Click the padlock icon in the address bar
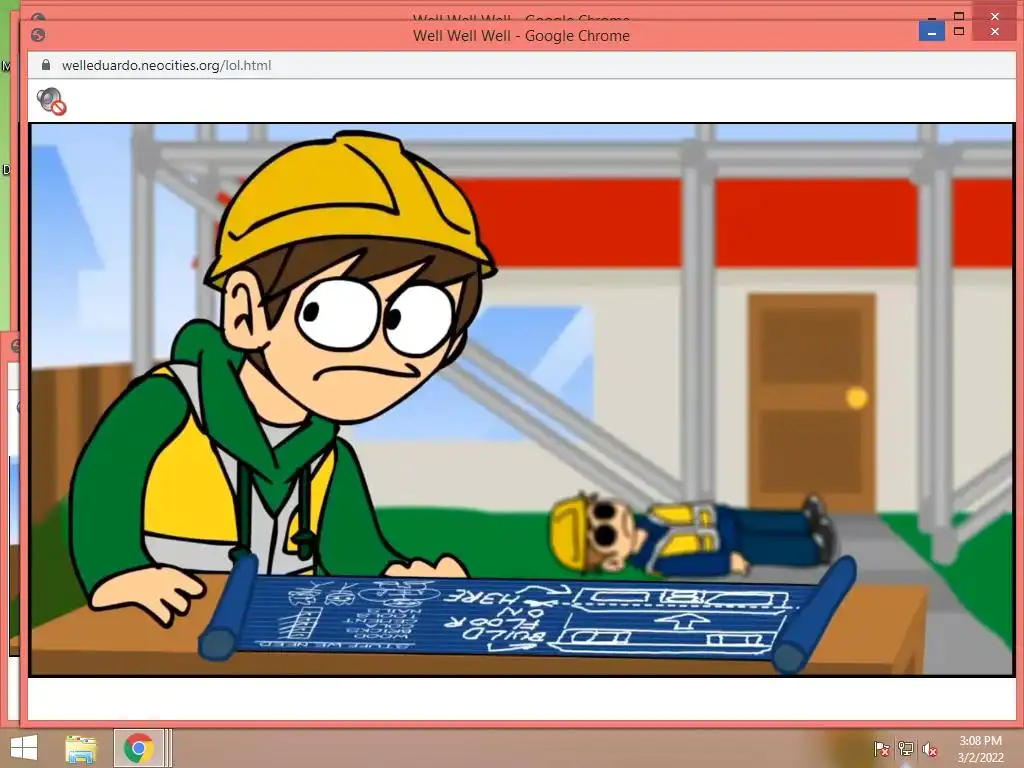Viewport: 1024px width, 768px height. 46,65
